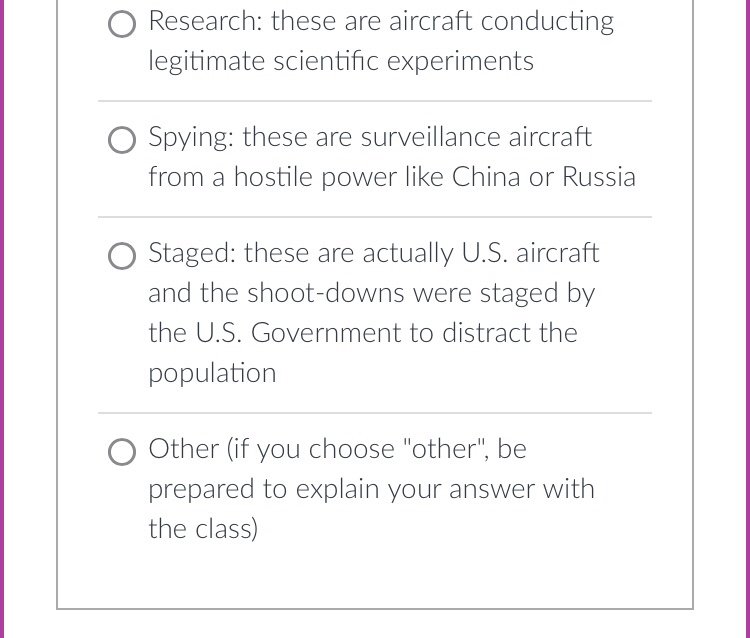
Task: Click the 'Spying: these are surveillance aircraft' text
Action: [370, 137]
